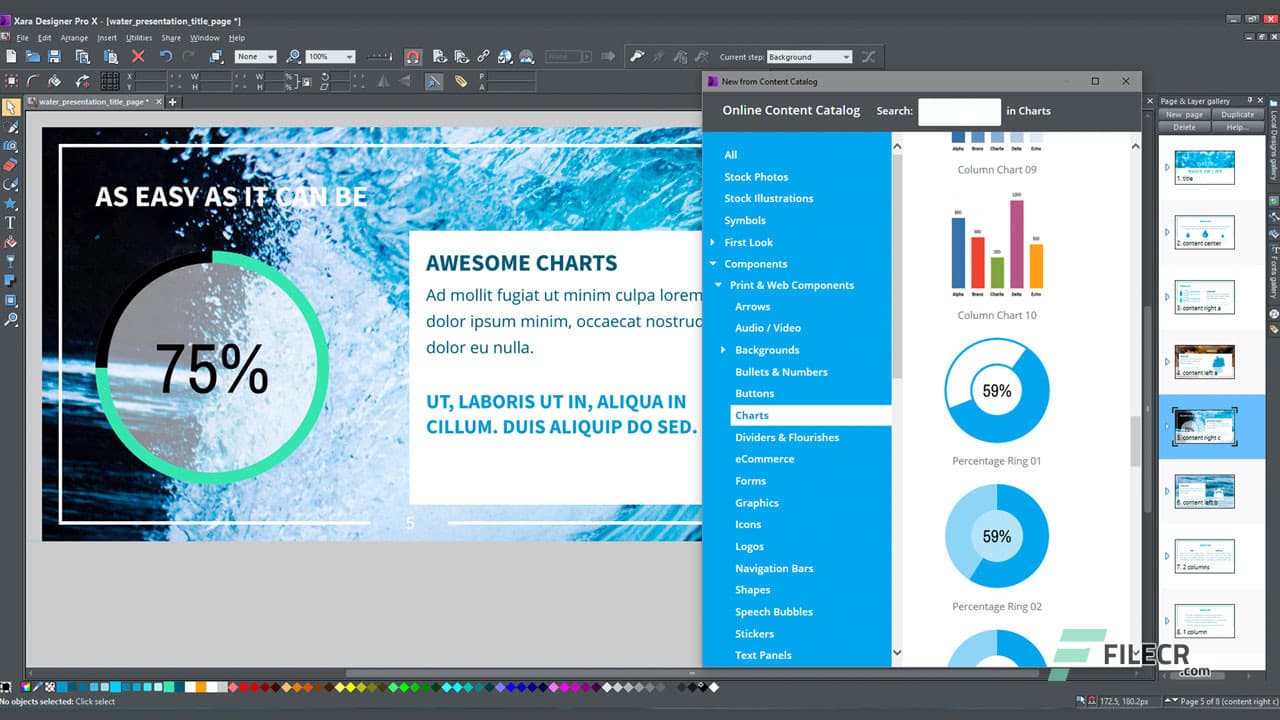Open the Photo tool in the toolbox
The width and height of the screenshot is (1280, 720).
click(12, 146)
